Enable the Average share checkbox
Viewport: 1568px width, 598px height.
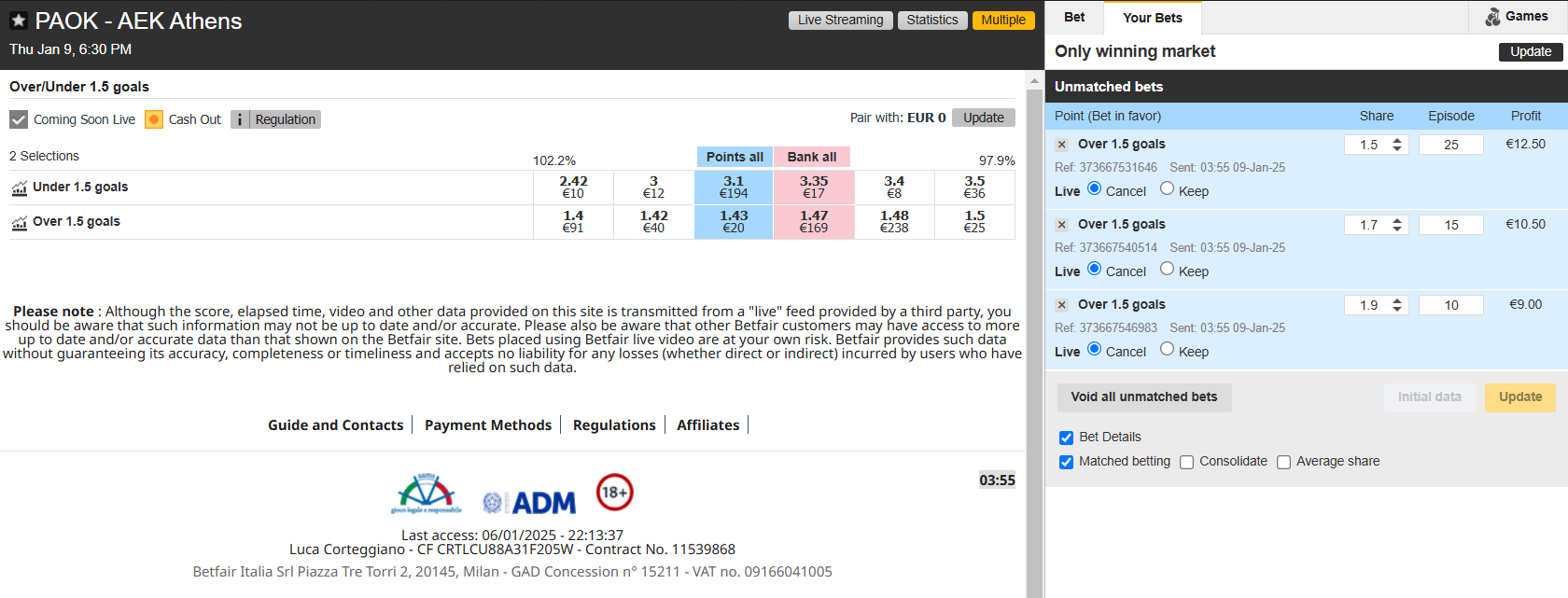pyautogui.click(x=1283, y=462)
